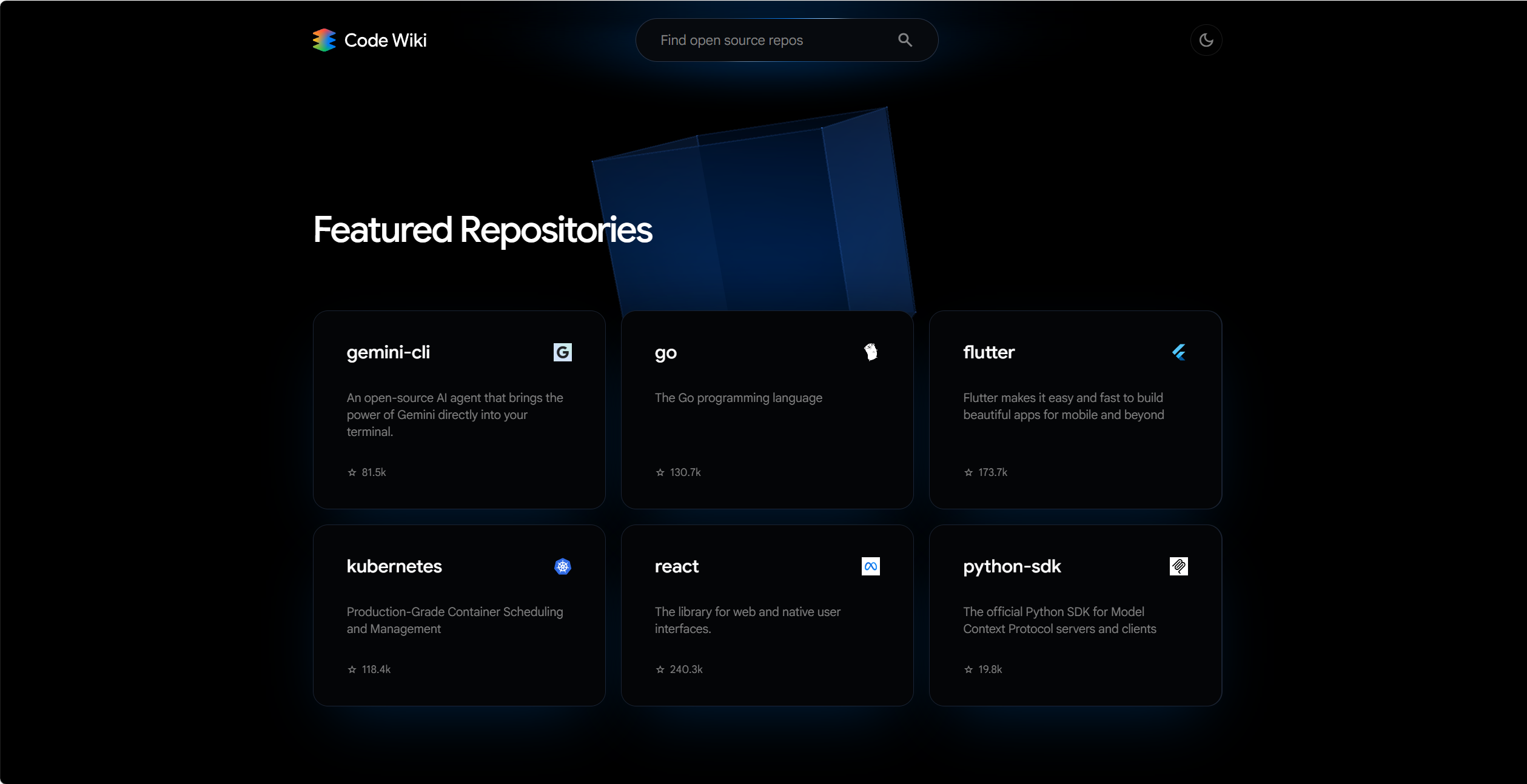This screenshot has width=1527, height=784.
Task: Click the gemini-cli Google G icon
Action: coord(563,352)
